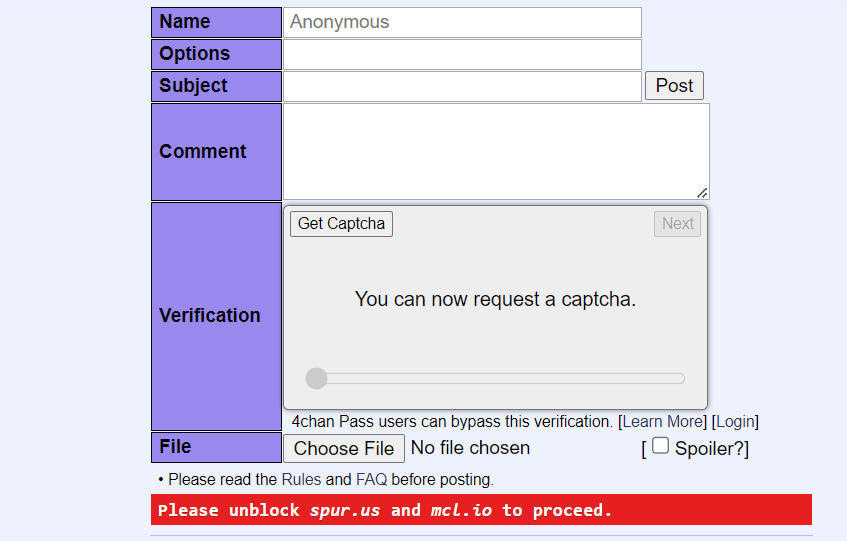
Task: Click the red unblock warning banner
Action: pos(481,510)
